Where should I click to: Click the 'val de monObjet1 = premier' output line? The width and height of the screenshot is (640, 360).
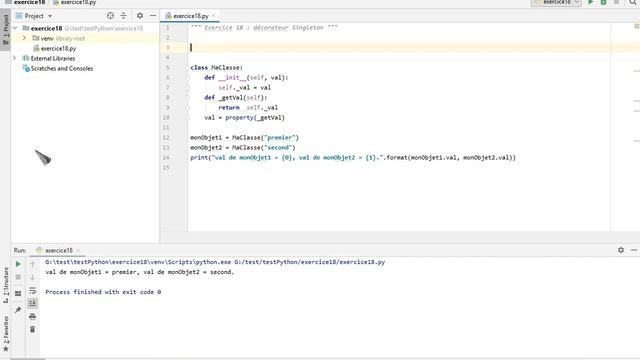[x=140, y=272]
